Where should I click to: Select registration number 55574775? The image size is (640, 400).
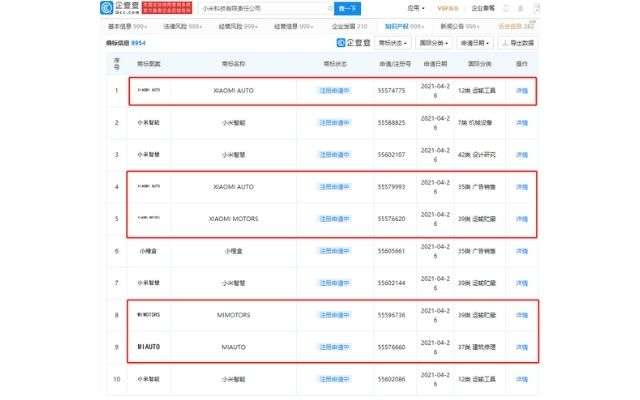391,91
